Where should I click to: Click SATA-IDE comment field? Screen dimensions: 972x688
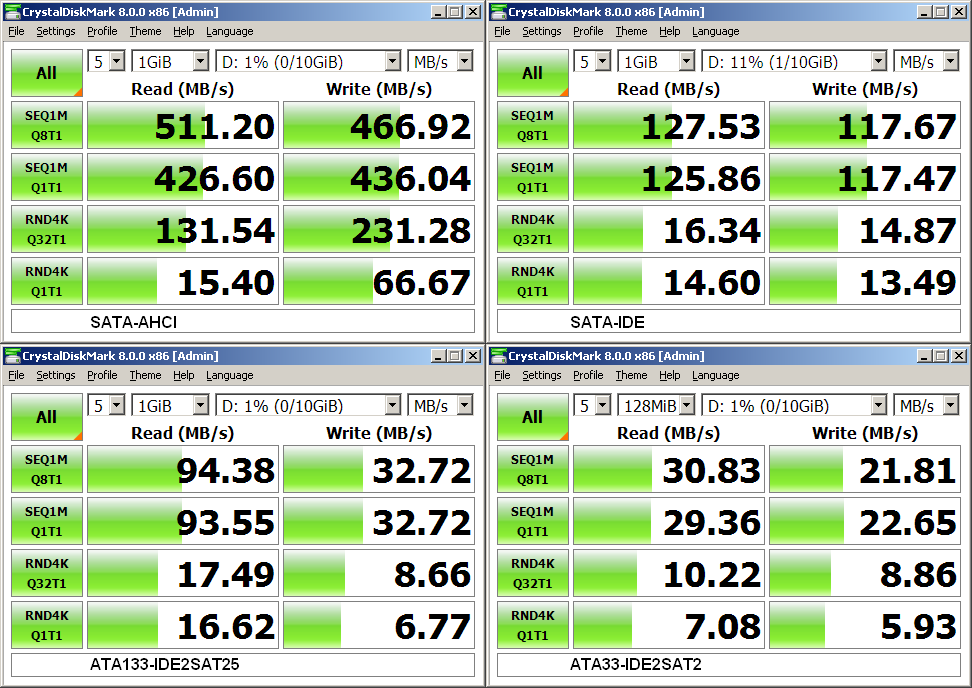pos(729,322)
